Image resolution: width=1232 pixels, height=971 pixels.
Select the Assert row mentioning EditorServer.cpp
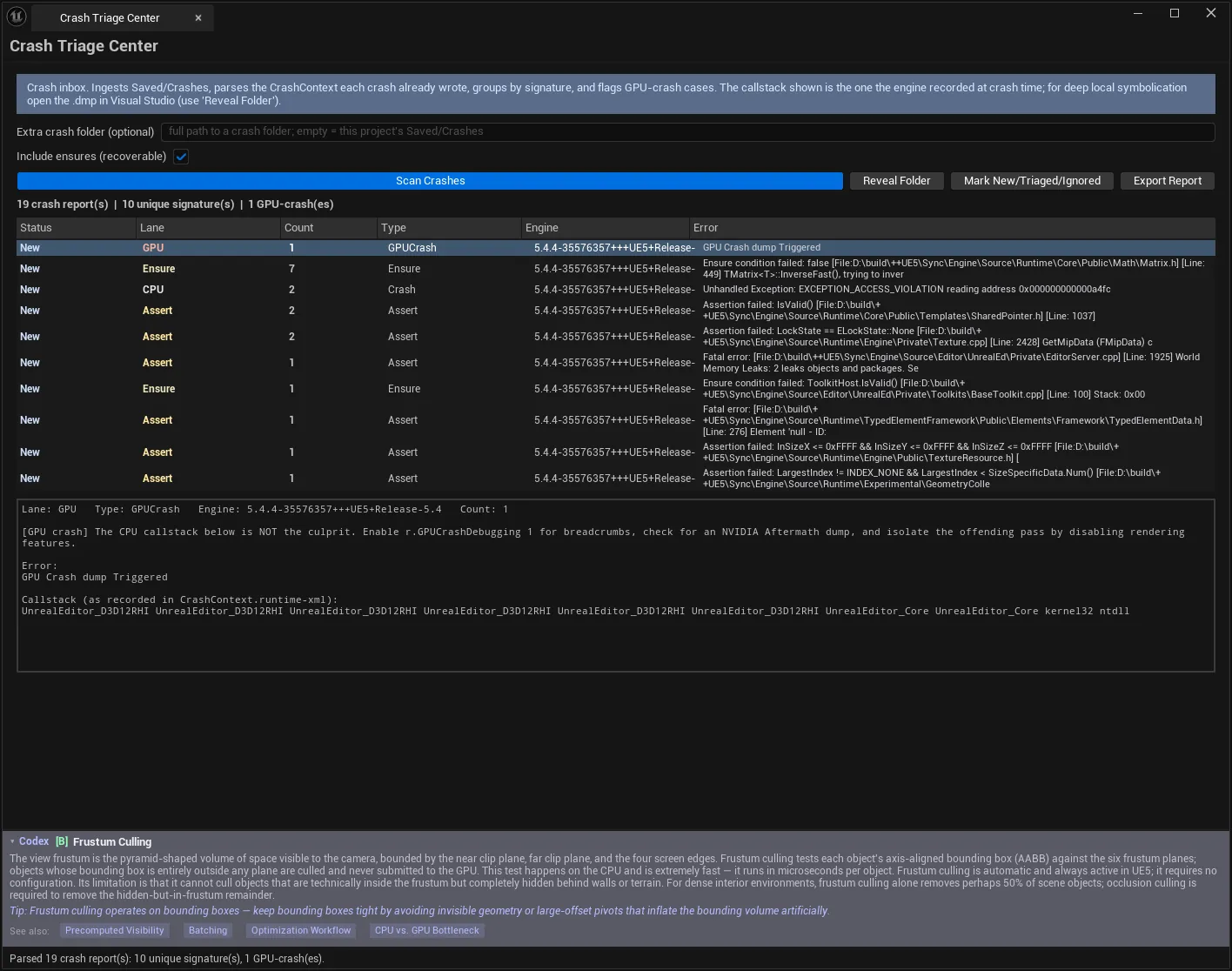pyautogui.click(x=616, y=363)
